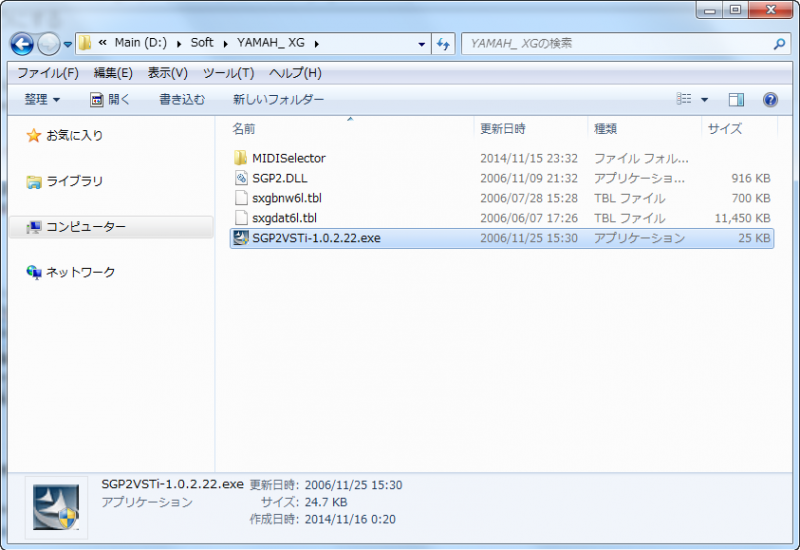Select the SGP2.DLL file name

coord(280,179)
